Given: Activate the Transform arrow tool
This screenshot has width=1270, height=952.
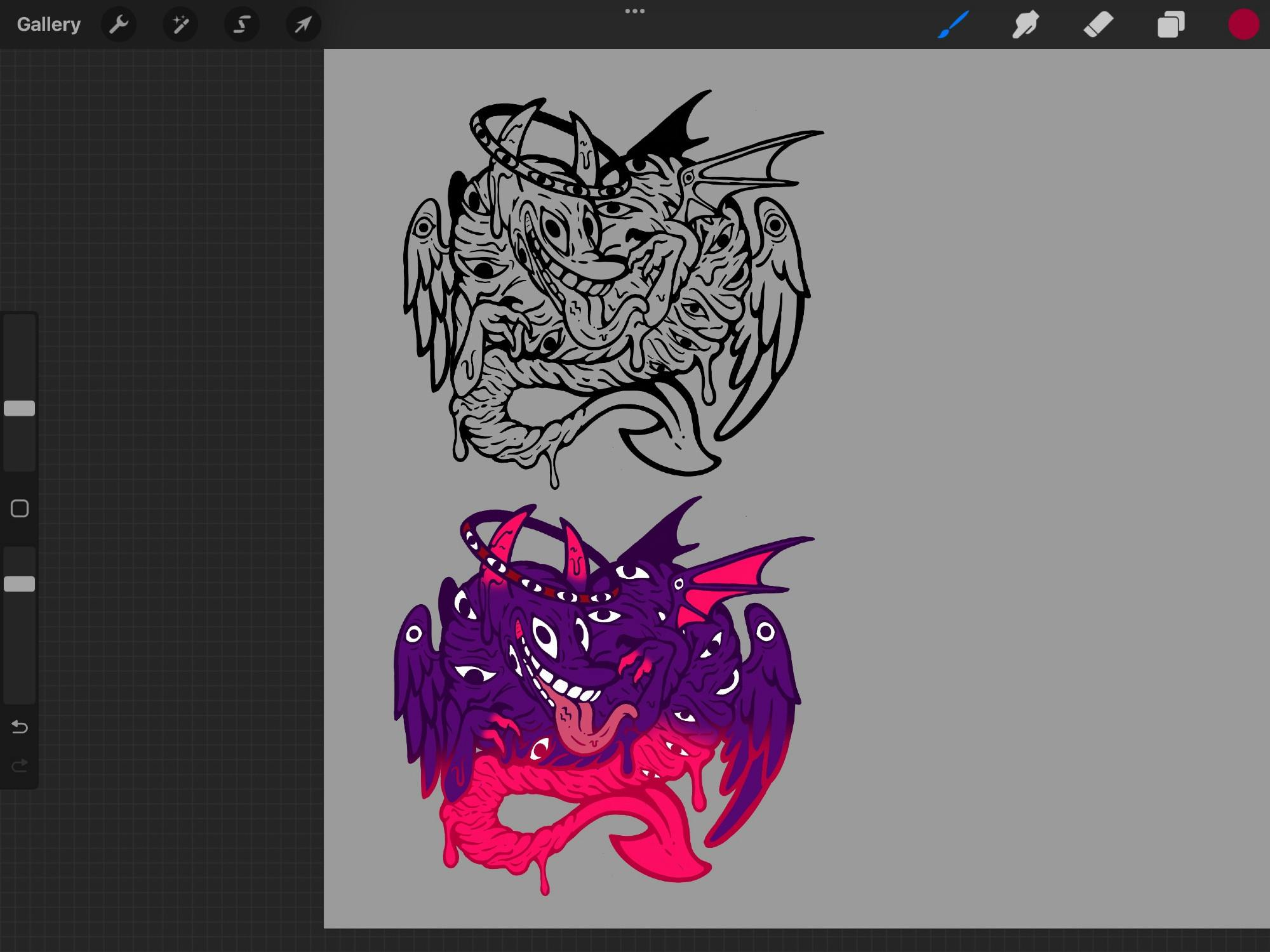Looking at the screenshot, I should pos(303,25).
